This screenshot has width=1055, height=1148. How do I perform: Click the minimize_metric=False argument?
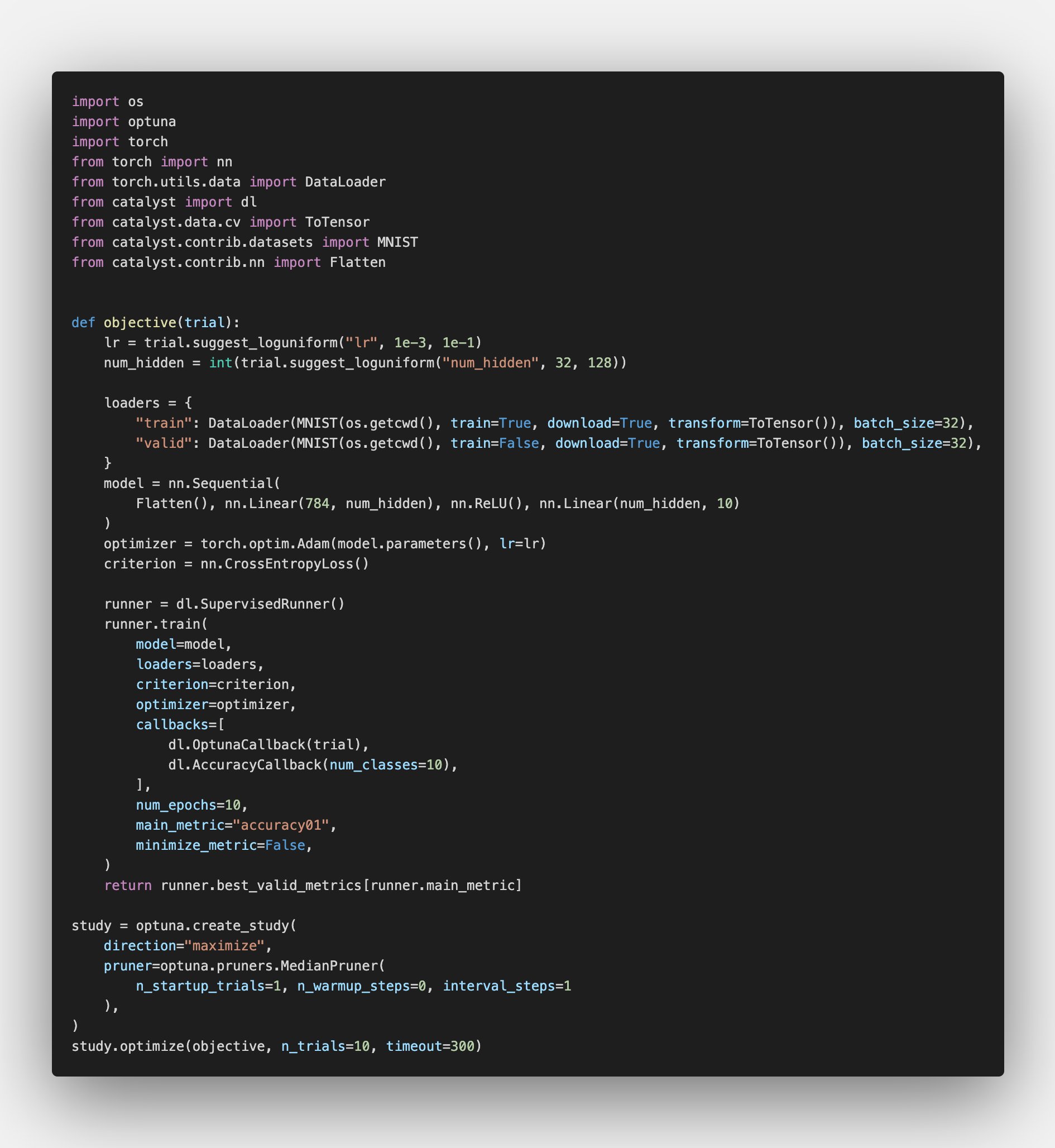point(223,844)
